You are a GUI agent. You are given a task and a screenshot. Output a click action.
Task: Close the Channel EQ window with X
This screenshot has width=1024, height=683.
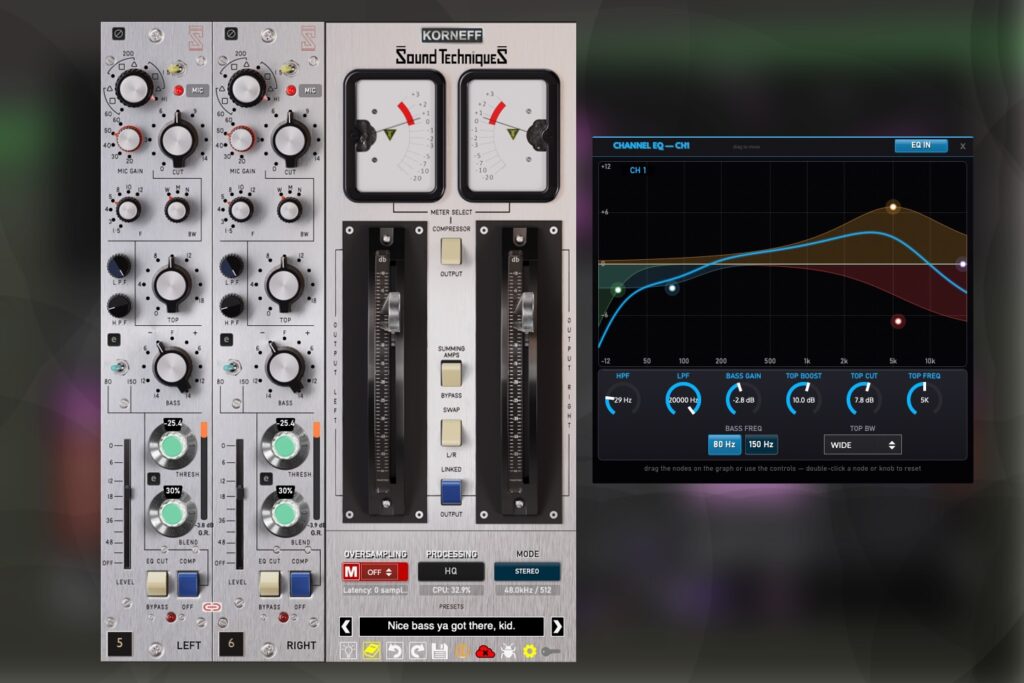963,146
